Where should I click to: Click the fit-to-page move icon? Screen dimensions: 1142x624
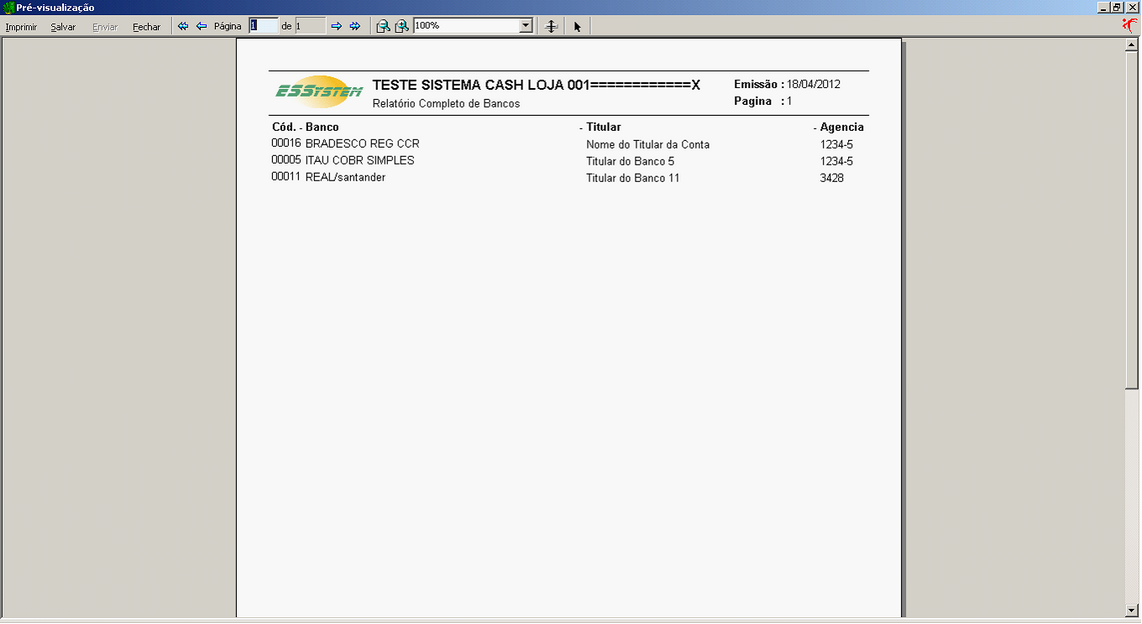550,26
